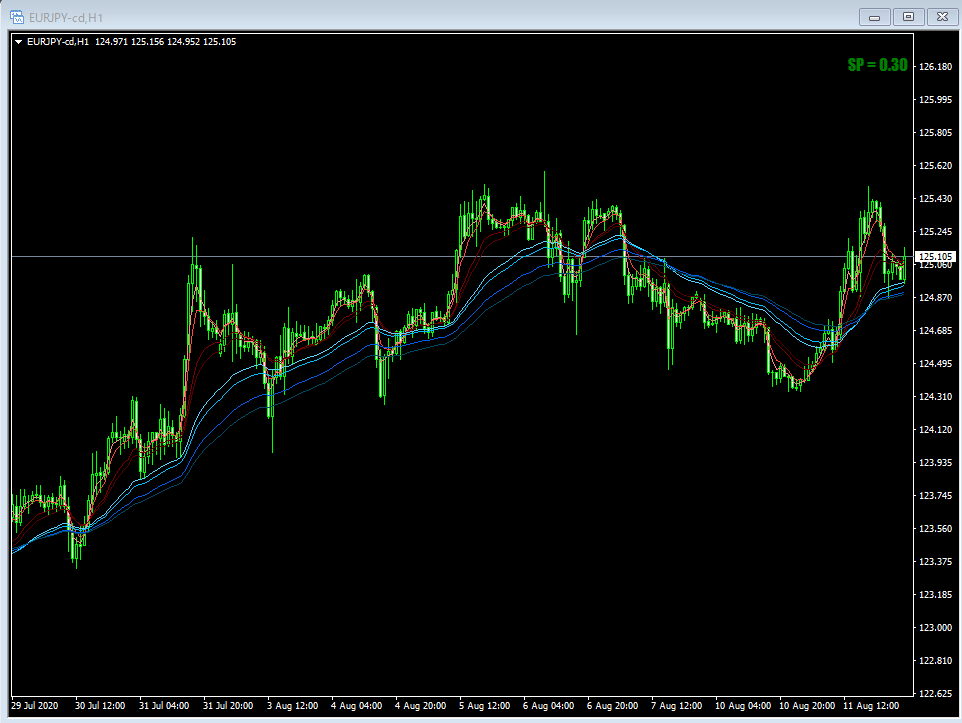Click price scale value 123.935

[936, 463]
